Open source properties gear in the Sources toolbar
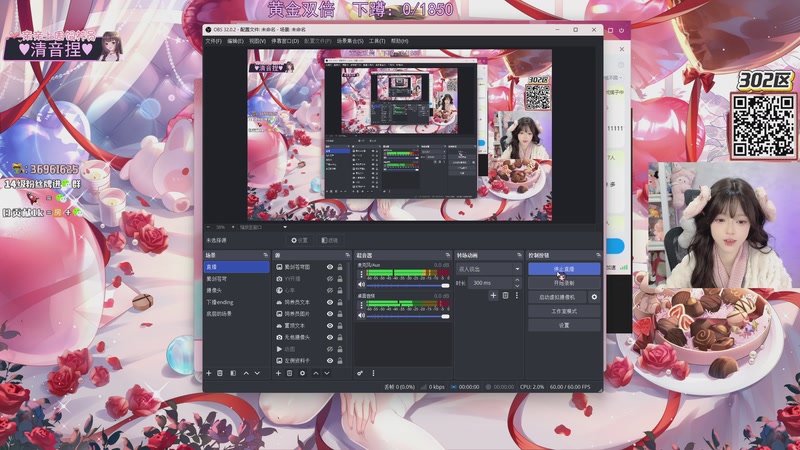 tap(302, 373)
